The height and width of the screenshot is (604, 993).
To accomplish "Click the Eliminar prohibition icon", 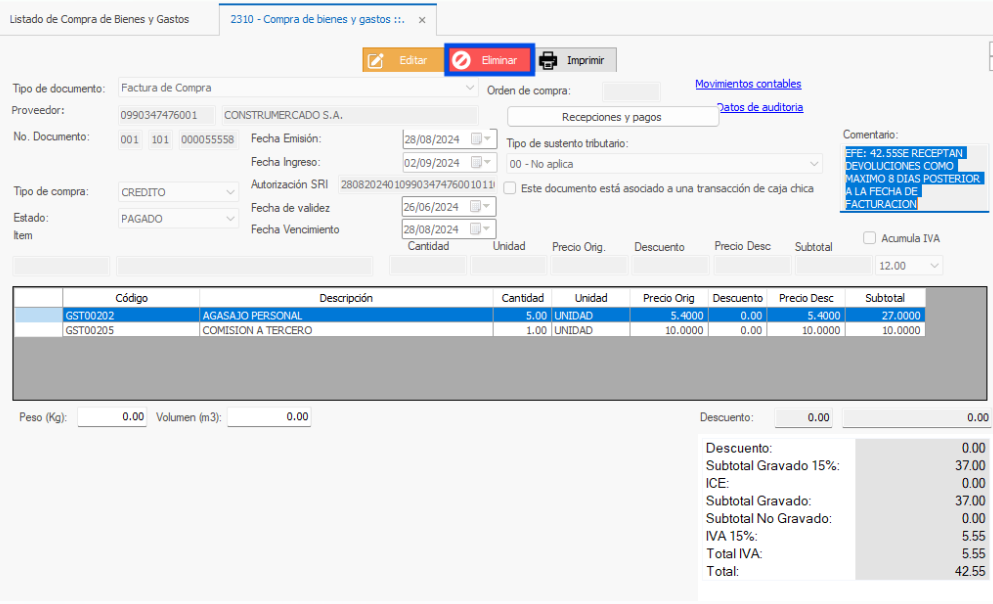I will pyautogui.click(x=461, y=60).
